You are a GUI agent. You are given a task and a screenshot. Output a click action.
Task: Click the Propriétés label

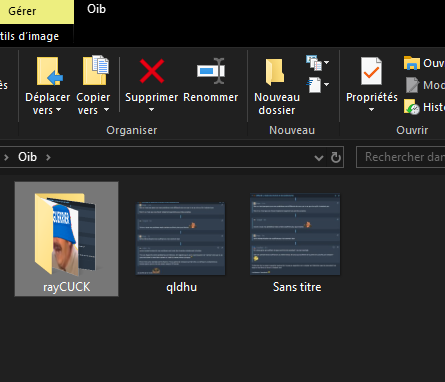coord(372,97)
